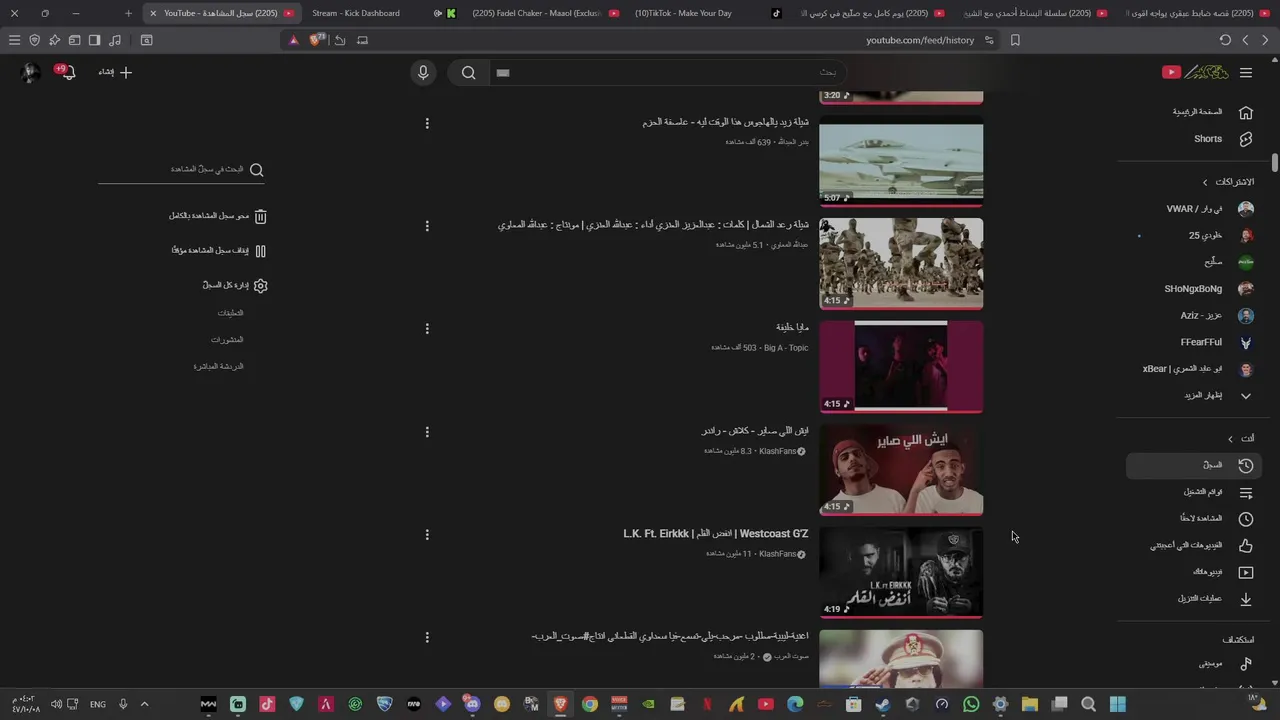Image resolution: width=1280 pixels, height=720 pixels.
Task: Open the create (+) button
Action: pos(116,72)
